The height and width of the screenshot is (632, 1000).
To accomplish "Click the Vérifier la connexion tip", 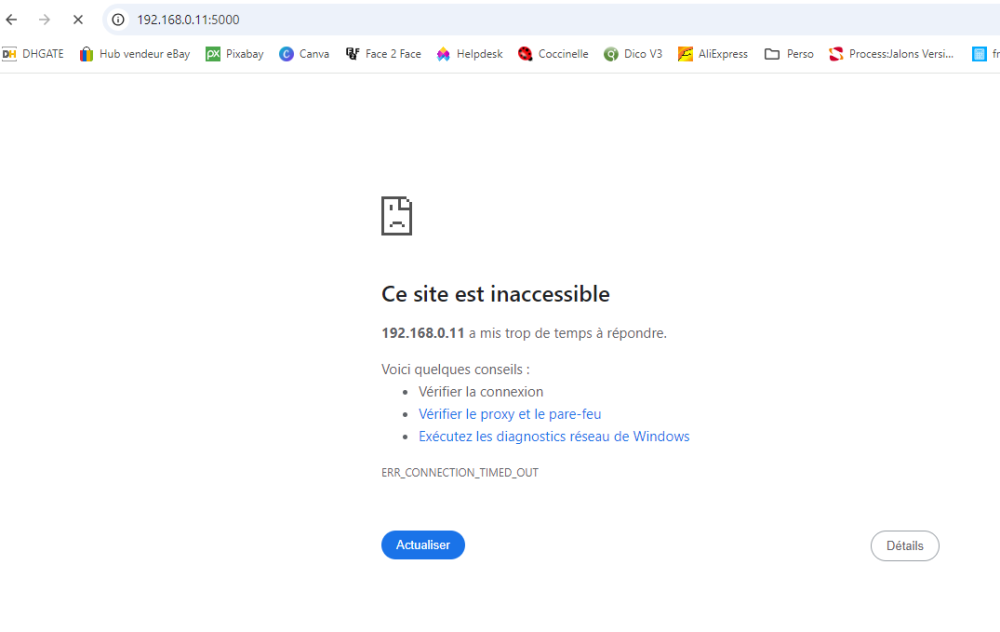I will click(x=481, y=392).
